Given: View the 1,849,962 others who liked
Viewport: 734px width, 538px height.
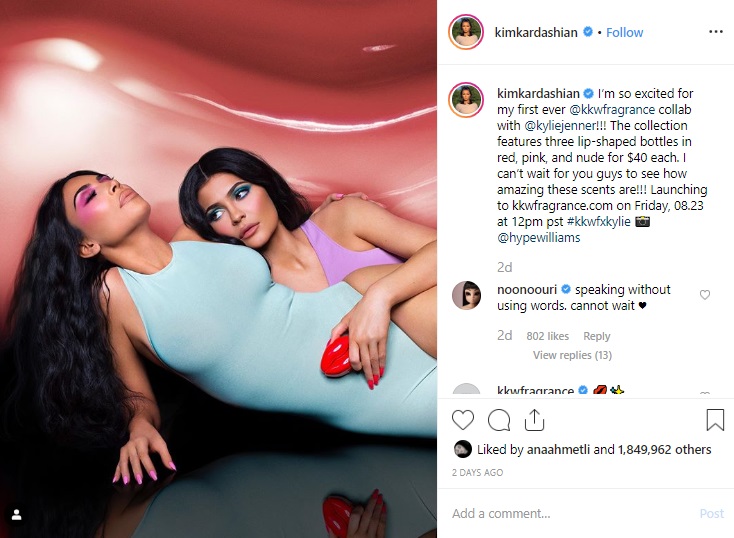Looking at the screenshot, I should pyautogui.click(x=664, y=450).
